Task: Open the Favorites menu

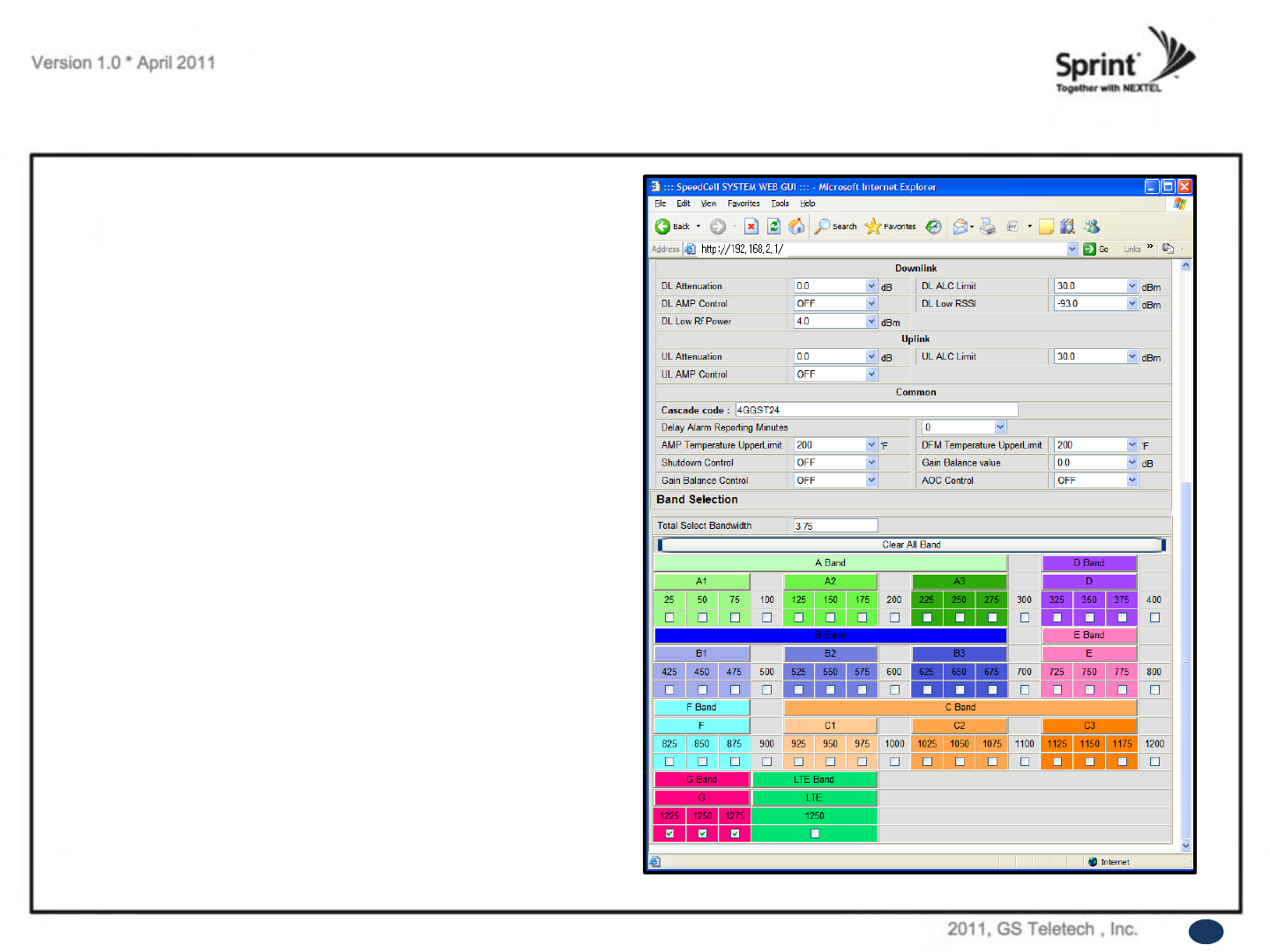Action: (x=743, y=204)
